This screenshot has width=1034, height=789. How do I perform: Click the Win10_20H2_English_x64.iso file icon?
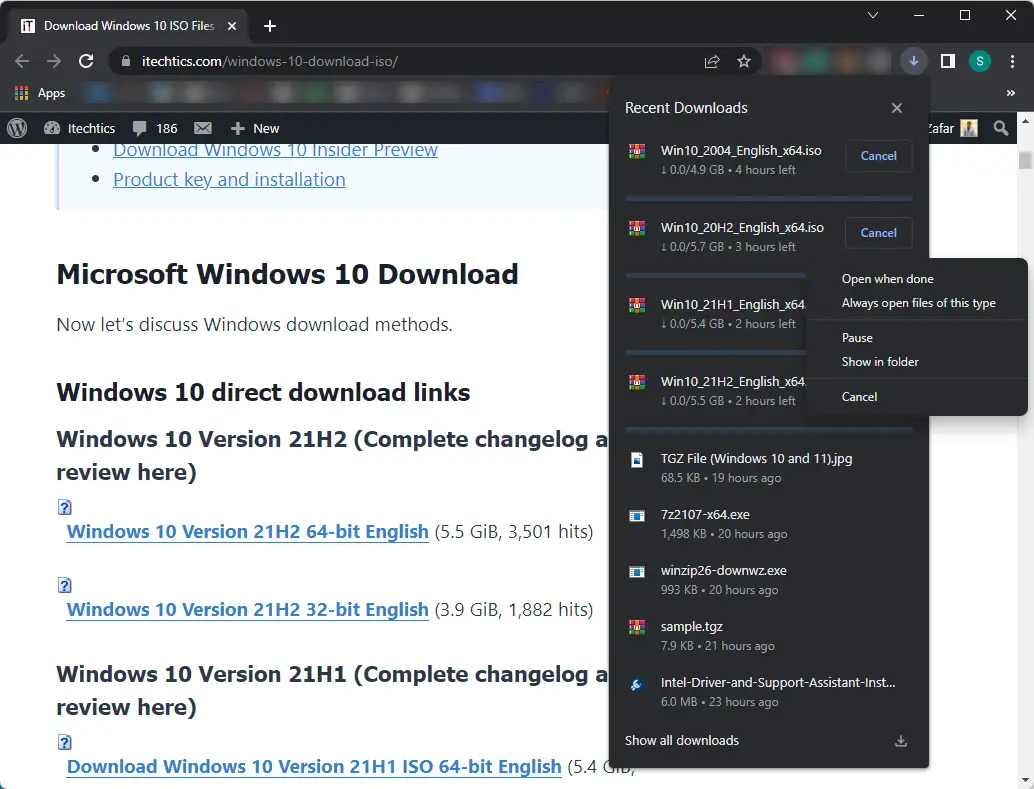tap(637, 229)
